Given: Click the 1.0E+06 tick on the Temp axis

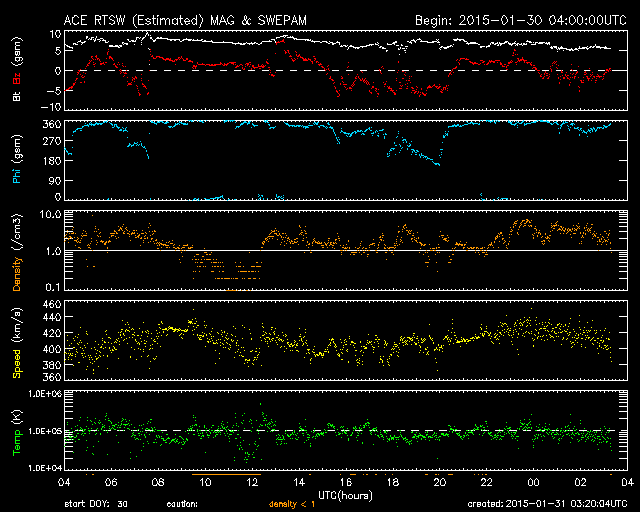Looking at the screenshot, I should pyautogui.click(x=44, y=395).
